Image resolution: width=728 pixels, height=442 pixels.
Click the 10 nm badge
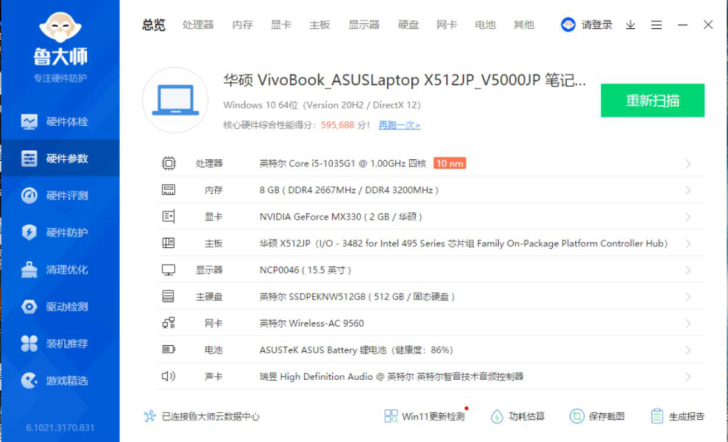coord(449,163)
